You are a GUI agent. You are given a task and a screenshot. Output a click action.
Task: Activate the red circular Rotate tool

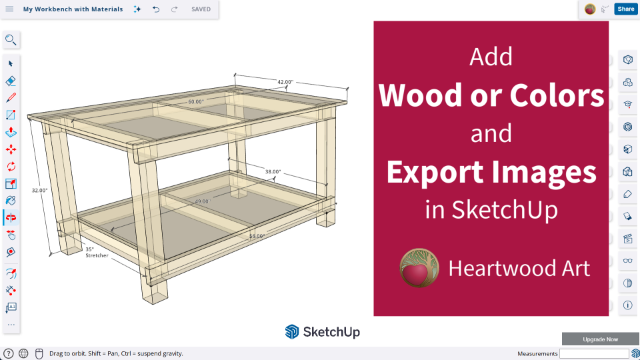tap(11, 167)
